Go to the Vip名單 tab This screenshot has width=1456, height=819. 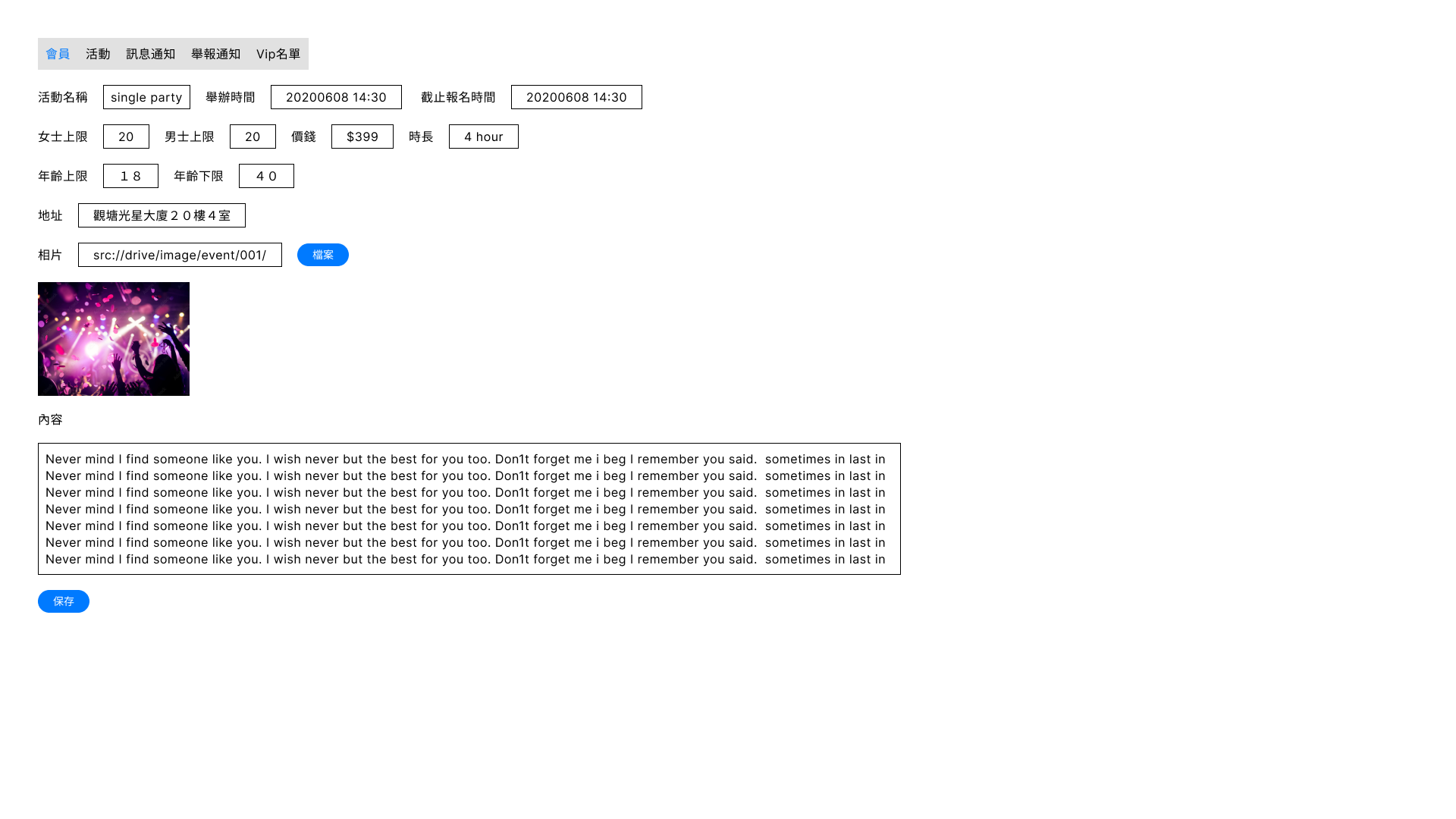point(278,54)
